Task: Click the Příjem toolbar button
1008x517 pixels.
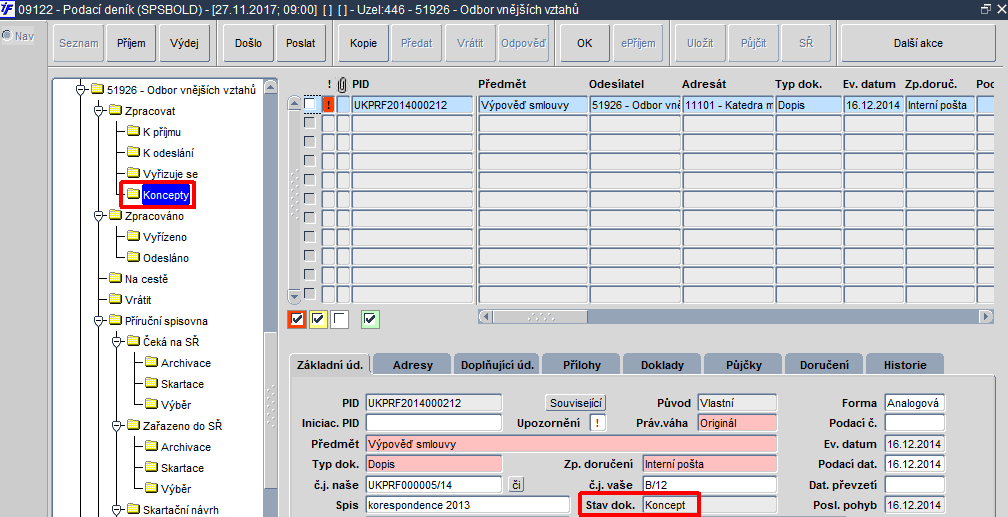Action: 131,43
